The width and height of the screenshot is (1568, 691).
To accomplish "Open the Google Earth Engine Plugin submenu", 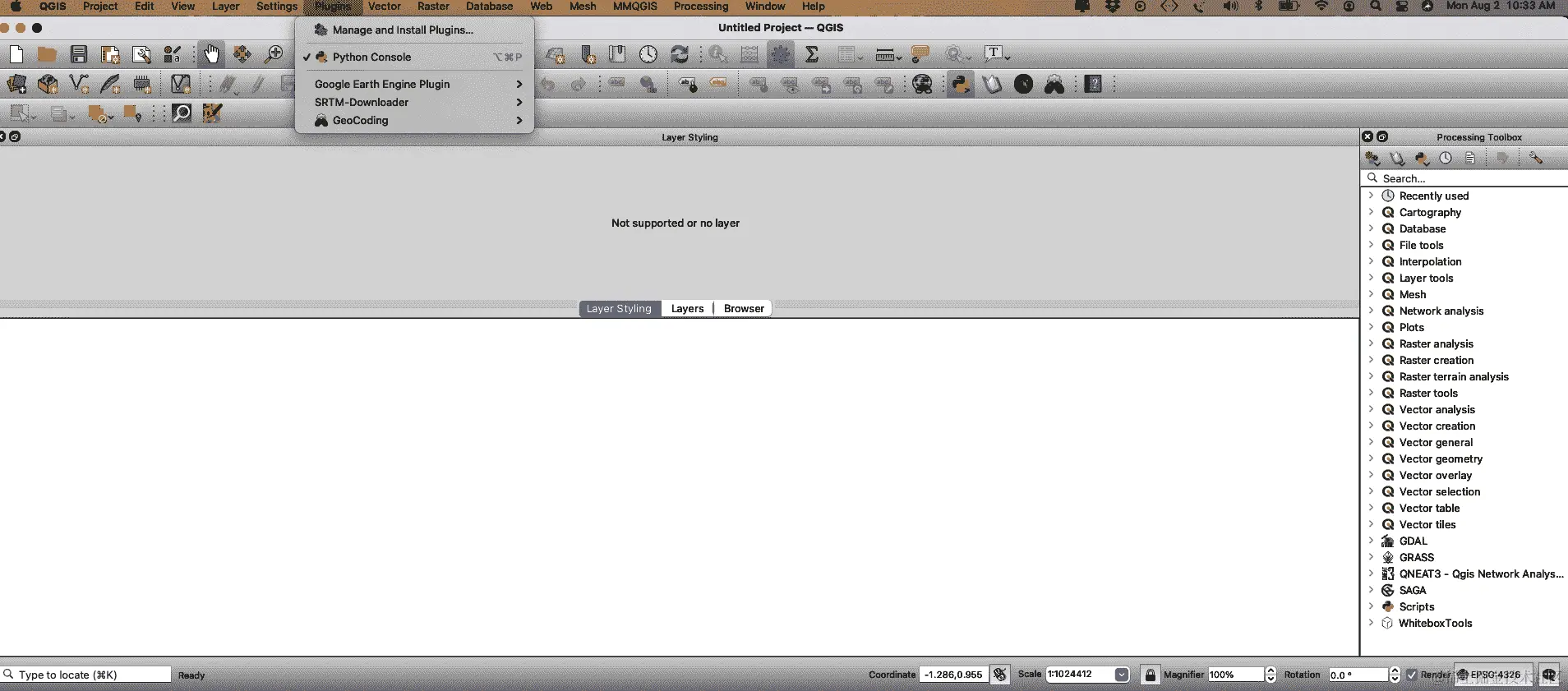I will 414,84.
